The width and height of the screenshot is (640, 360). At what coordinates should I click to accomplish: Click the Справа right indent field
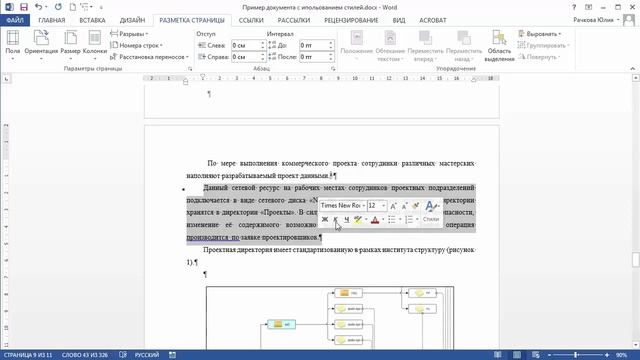(246, 57)
